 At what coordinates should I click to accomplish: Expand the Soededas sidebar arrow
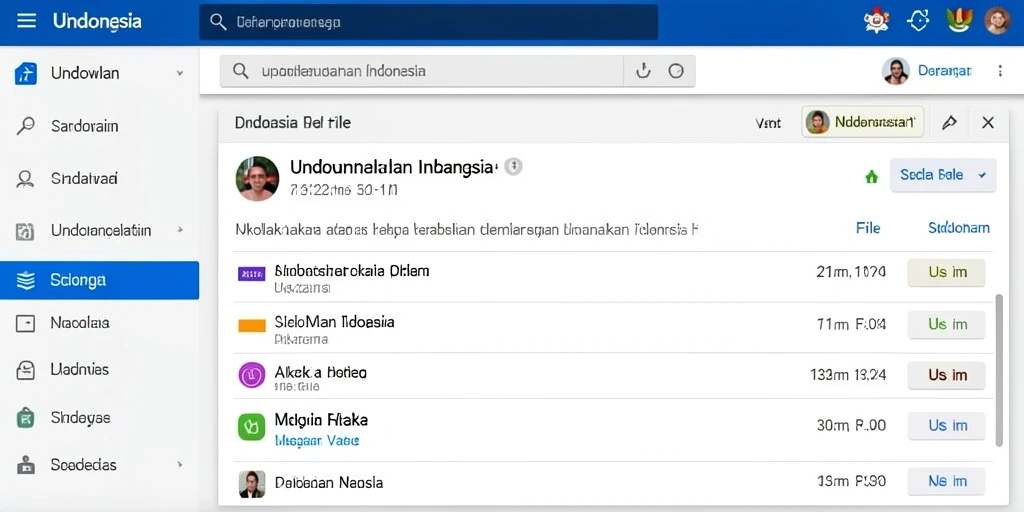180,464
